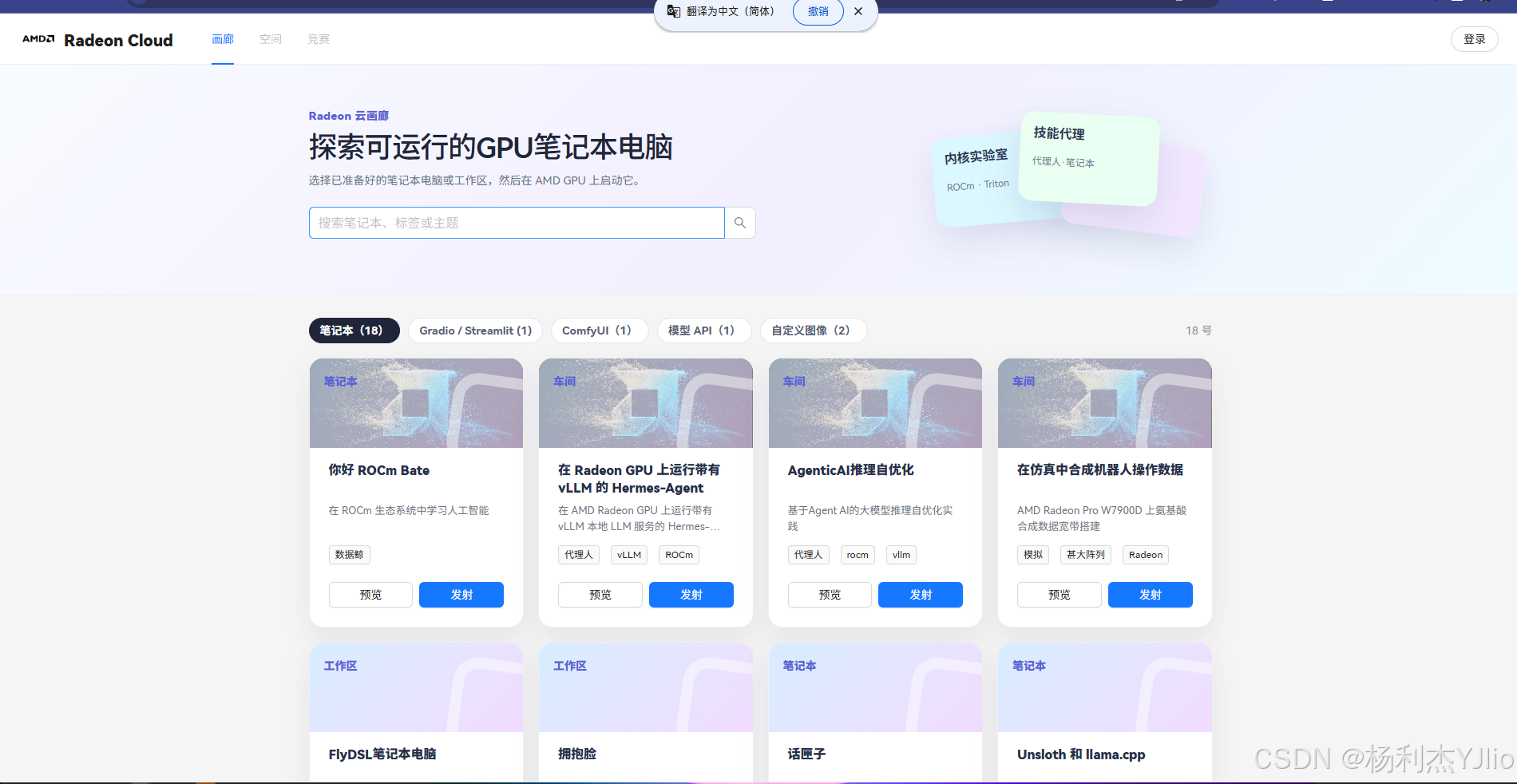1517x784 pixels.
Task: Click 预览 on the AgenticAI推理自优化 card
Action: 830,595
